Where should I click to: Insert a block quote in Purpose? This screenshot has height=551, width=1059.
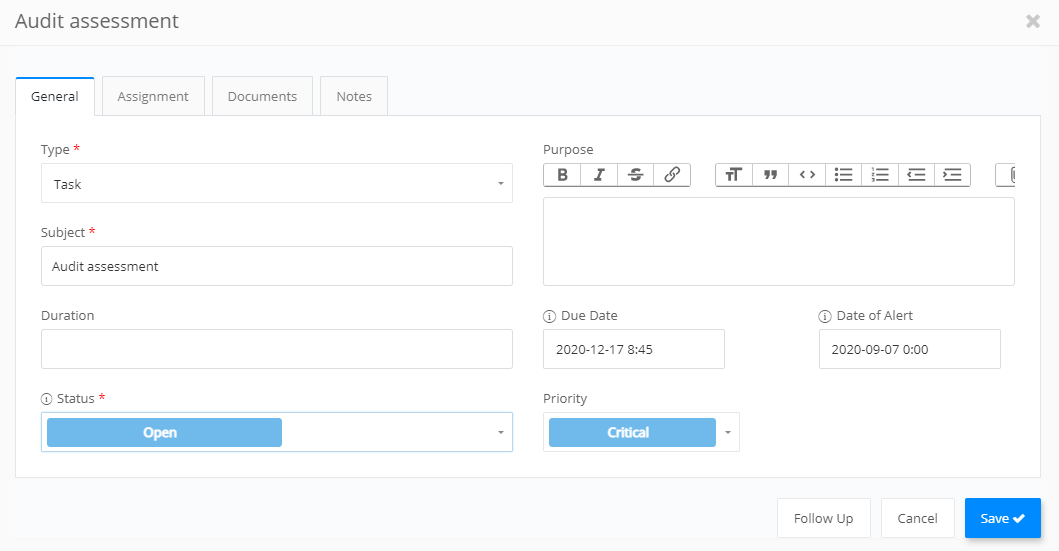pos(770,175)
